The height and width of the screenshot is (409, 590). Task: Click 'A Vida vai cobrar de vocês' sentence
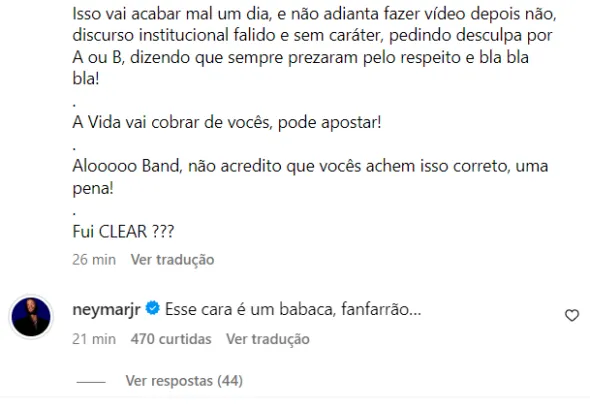[x=172, y=122]
